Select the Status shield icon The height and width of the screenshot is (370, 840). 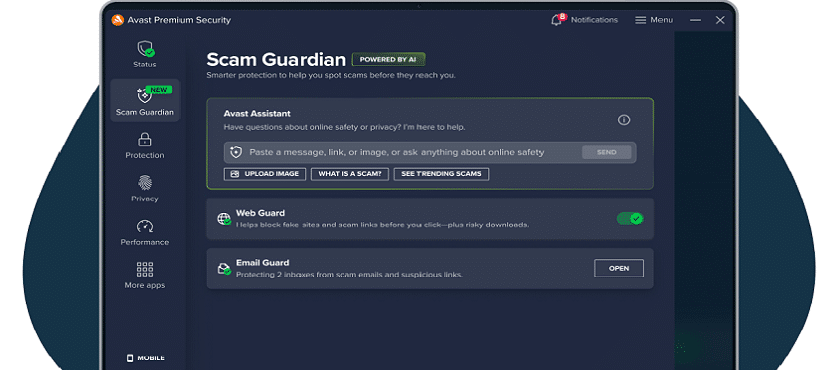tap(145, 49)
